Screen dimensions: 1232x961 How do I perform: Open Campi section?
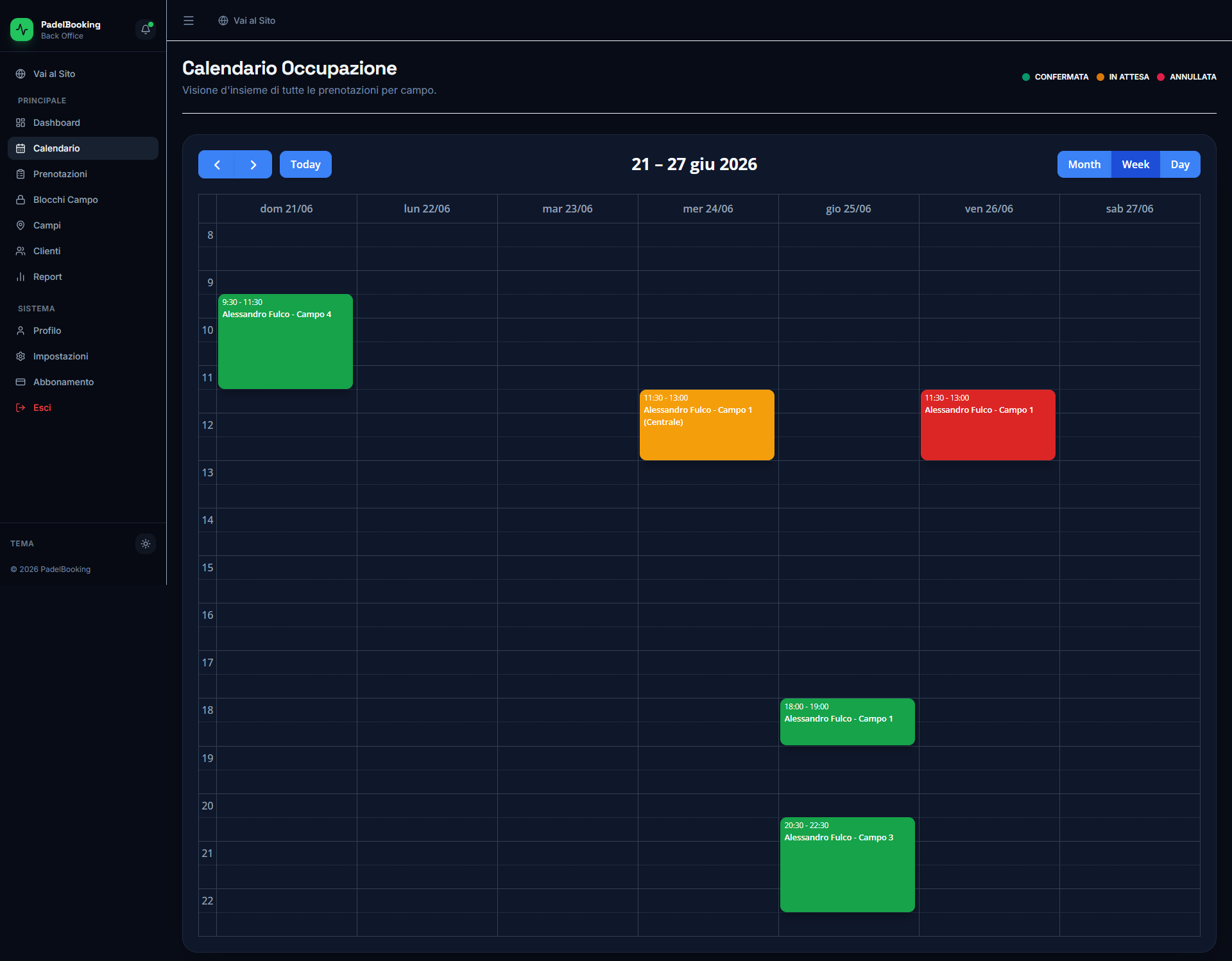pos(83,225)
